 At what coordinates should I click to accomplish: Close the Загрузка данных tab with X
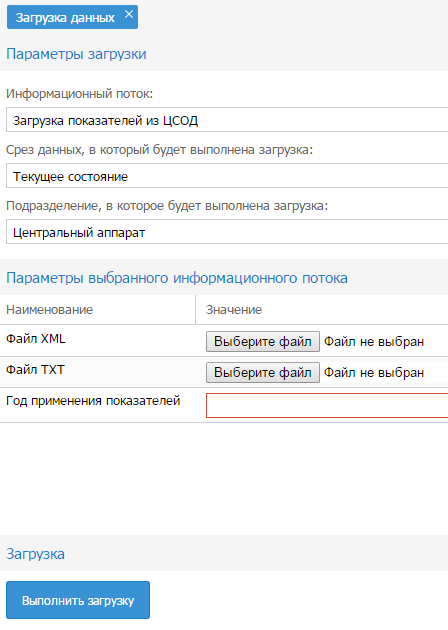click(x=129, y=14)
